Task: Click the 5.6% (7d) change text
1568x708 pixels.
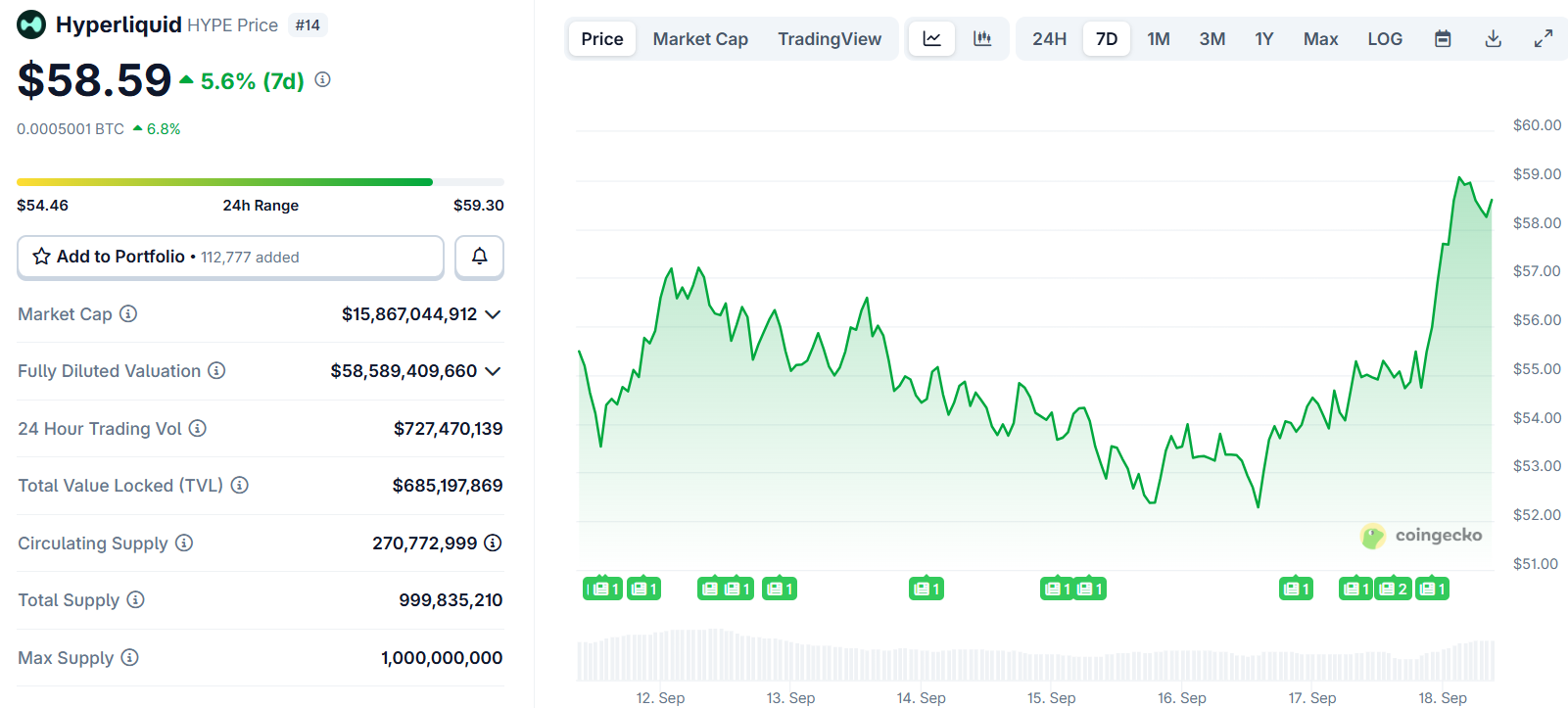Action: point(253,81)
